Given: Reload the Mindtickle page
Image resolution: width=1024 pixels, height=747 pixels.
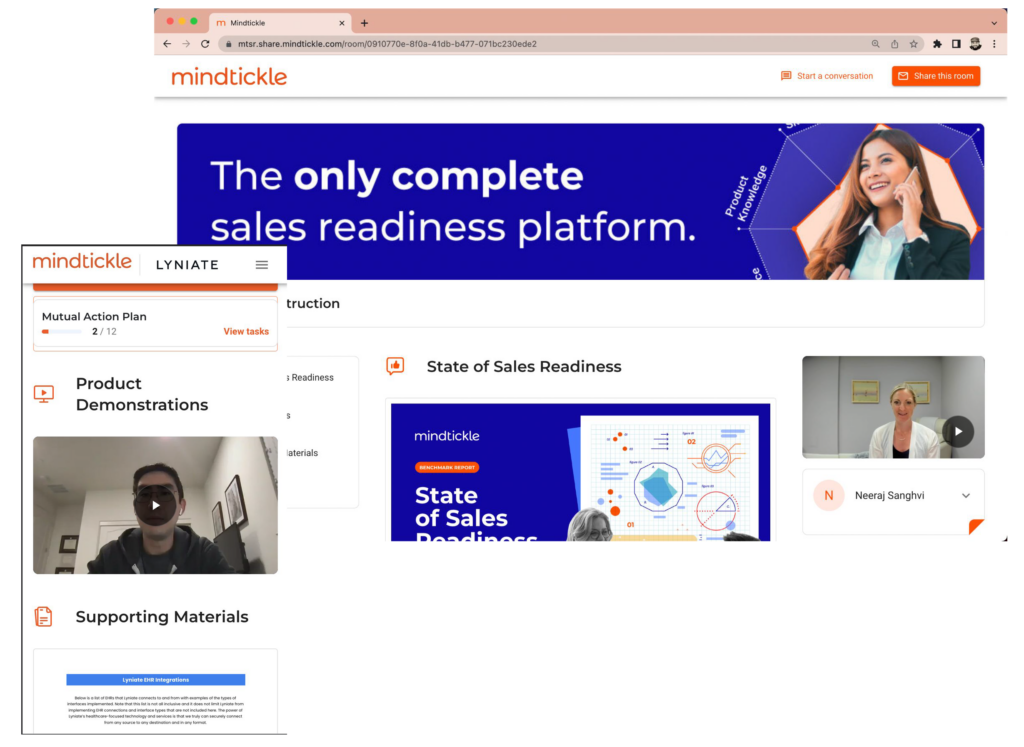Looking at the screenshot, I should point(205,44).
